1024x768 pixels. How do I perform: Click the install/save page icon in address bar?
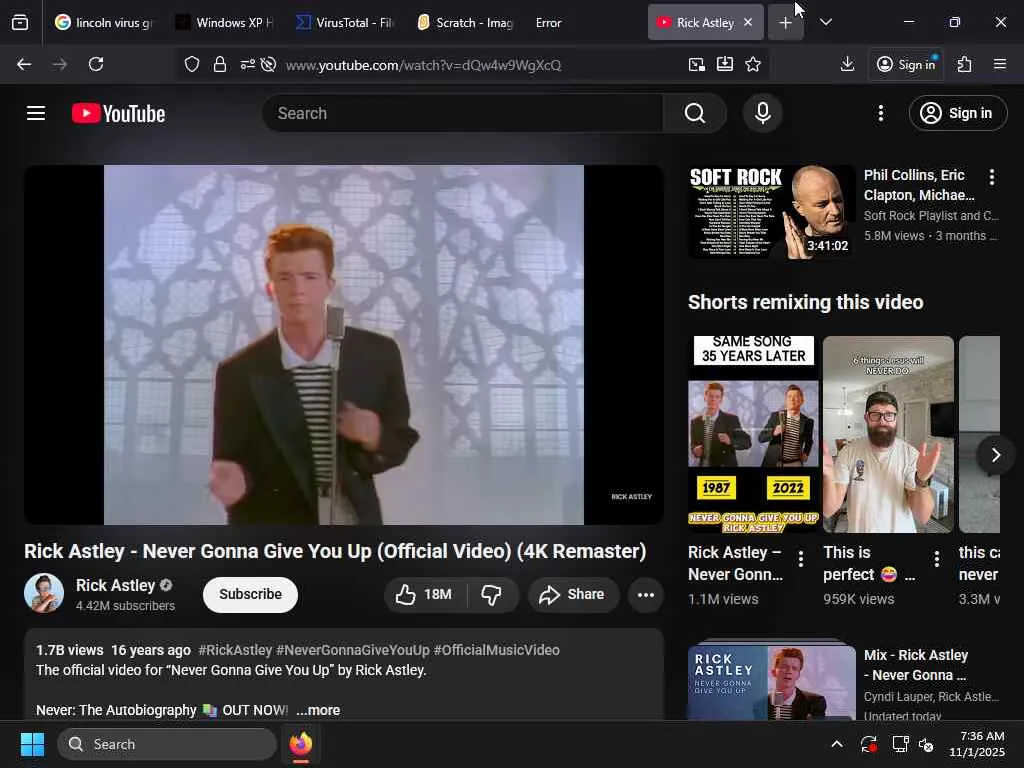click(x=725, y=64)
